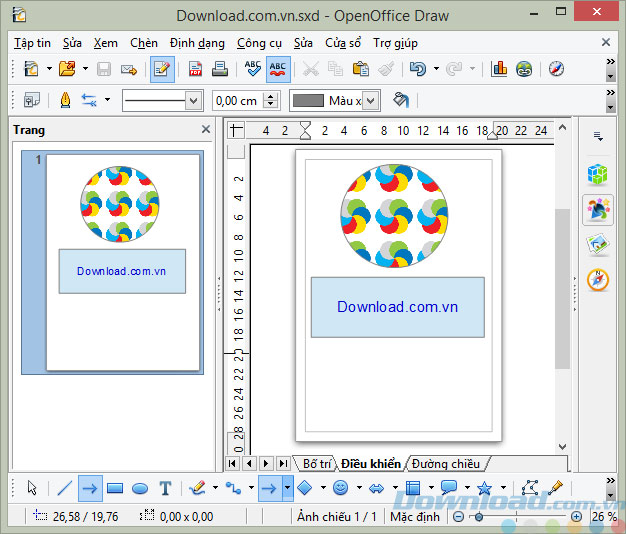
Task: Open the sidebar Properties cube icon
Action: pos(598,174)
